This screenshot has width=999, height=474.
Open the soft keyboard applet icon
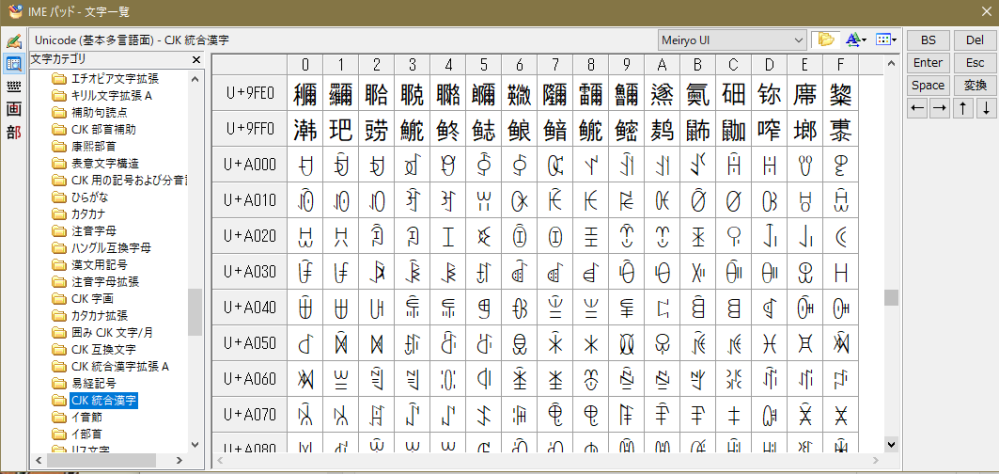[13, 86]
